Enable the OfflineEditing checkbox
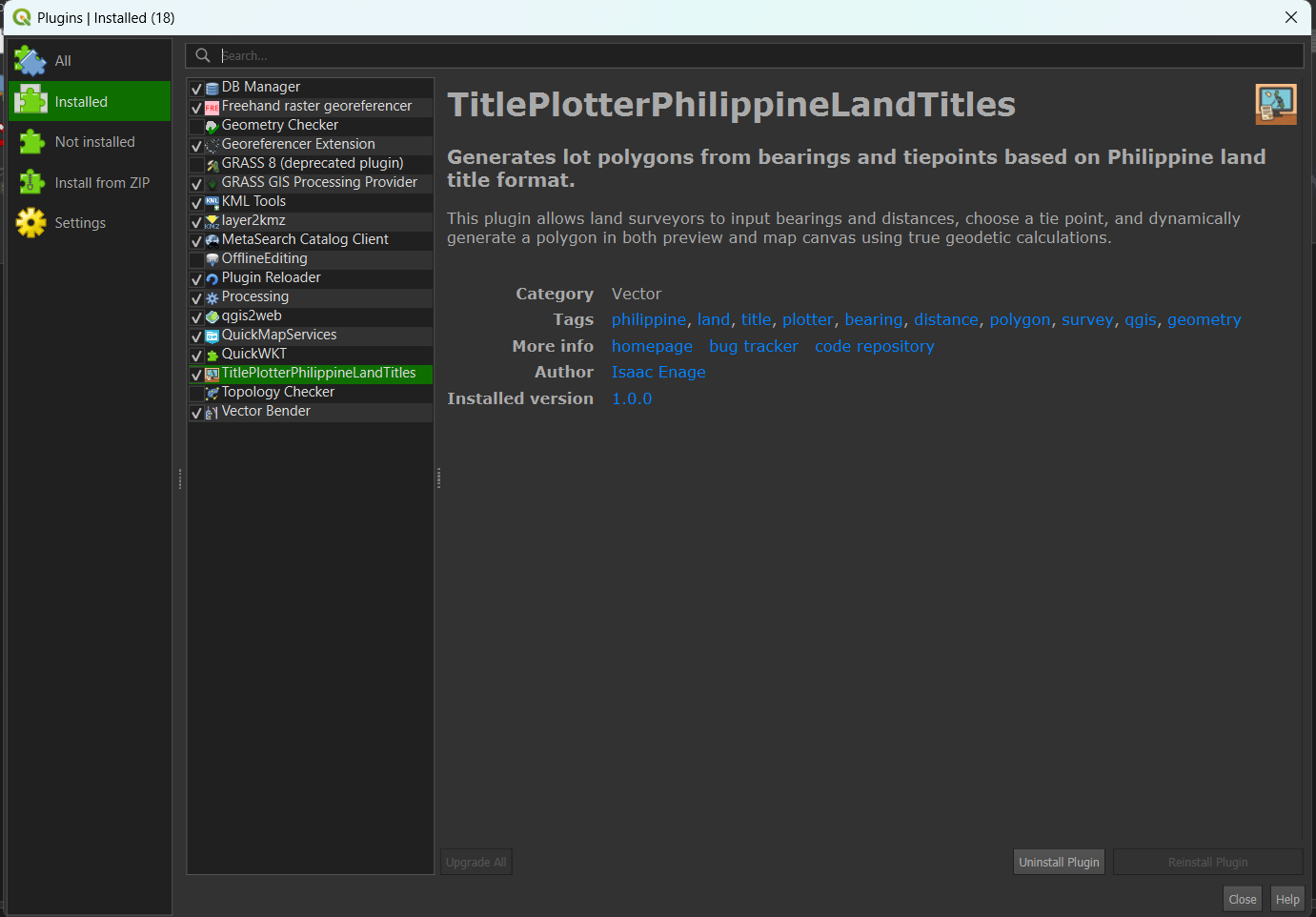 pos(196,259)
